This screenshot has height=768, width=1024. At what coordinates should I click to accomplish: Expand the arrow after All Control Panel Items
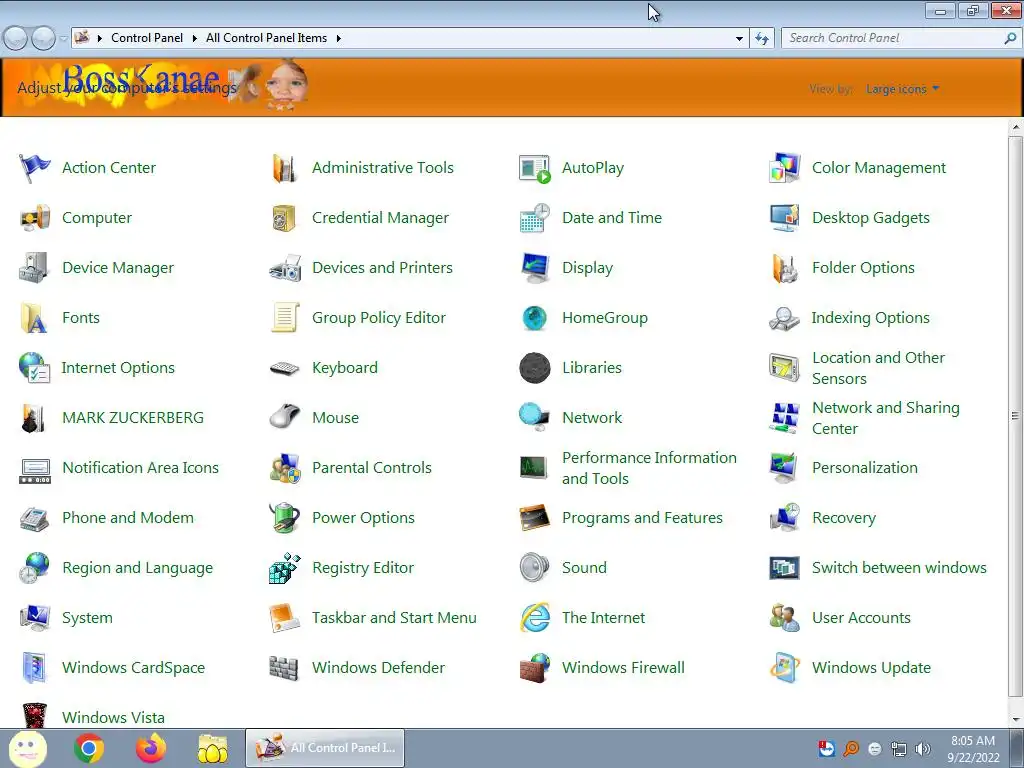[x=338, y=39]
